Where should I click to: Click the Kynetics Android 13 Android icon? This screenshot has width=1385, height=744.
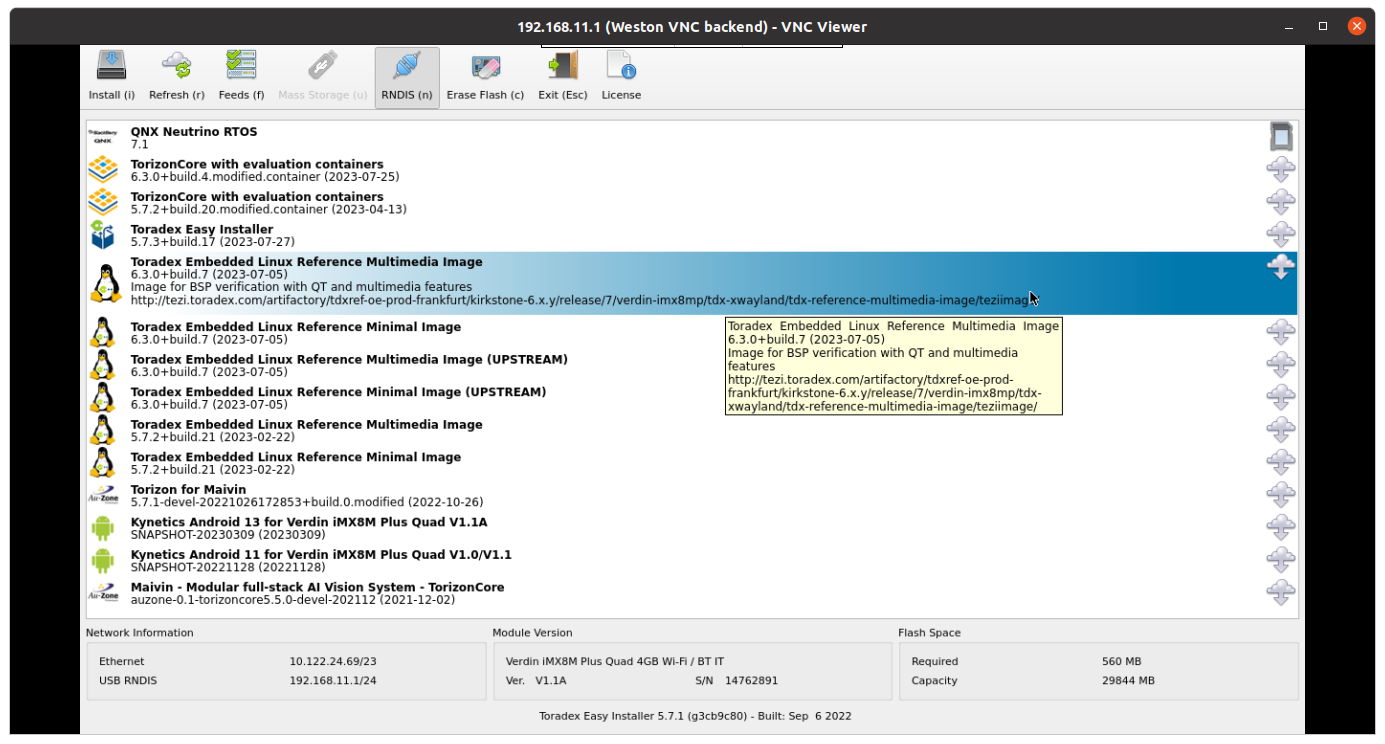tap(102, 528)
